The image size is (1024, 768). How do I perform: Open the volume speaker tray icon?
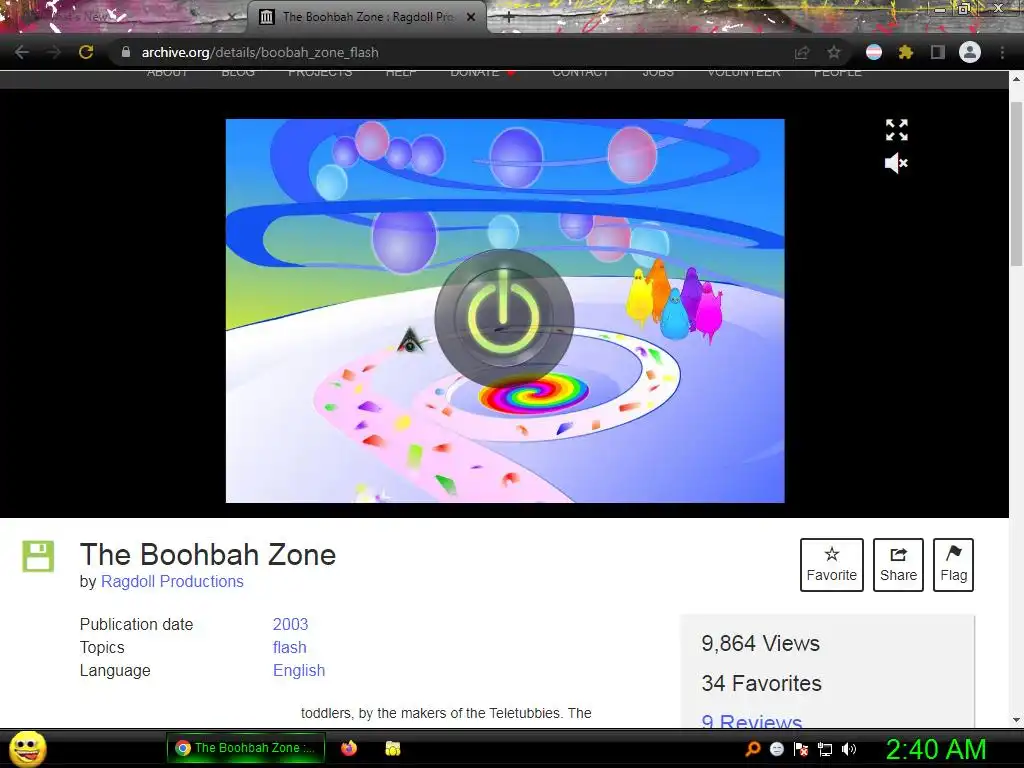pyautogui.click(x=849, y=749)
